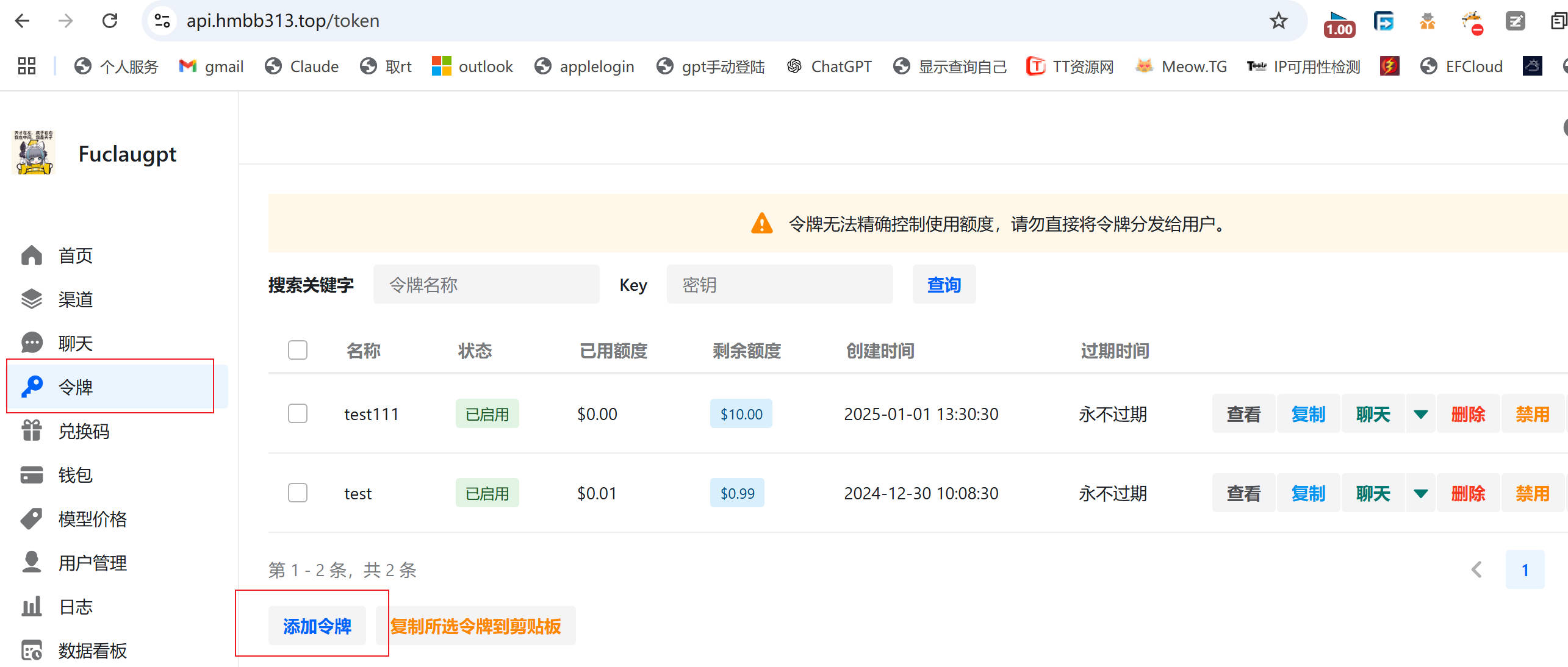Screen dimensions: 1568x667
Task: Open the EFCloud bookmark
Action: tap(1461, 66)
